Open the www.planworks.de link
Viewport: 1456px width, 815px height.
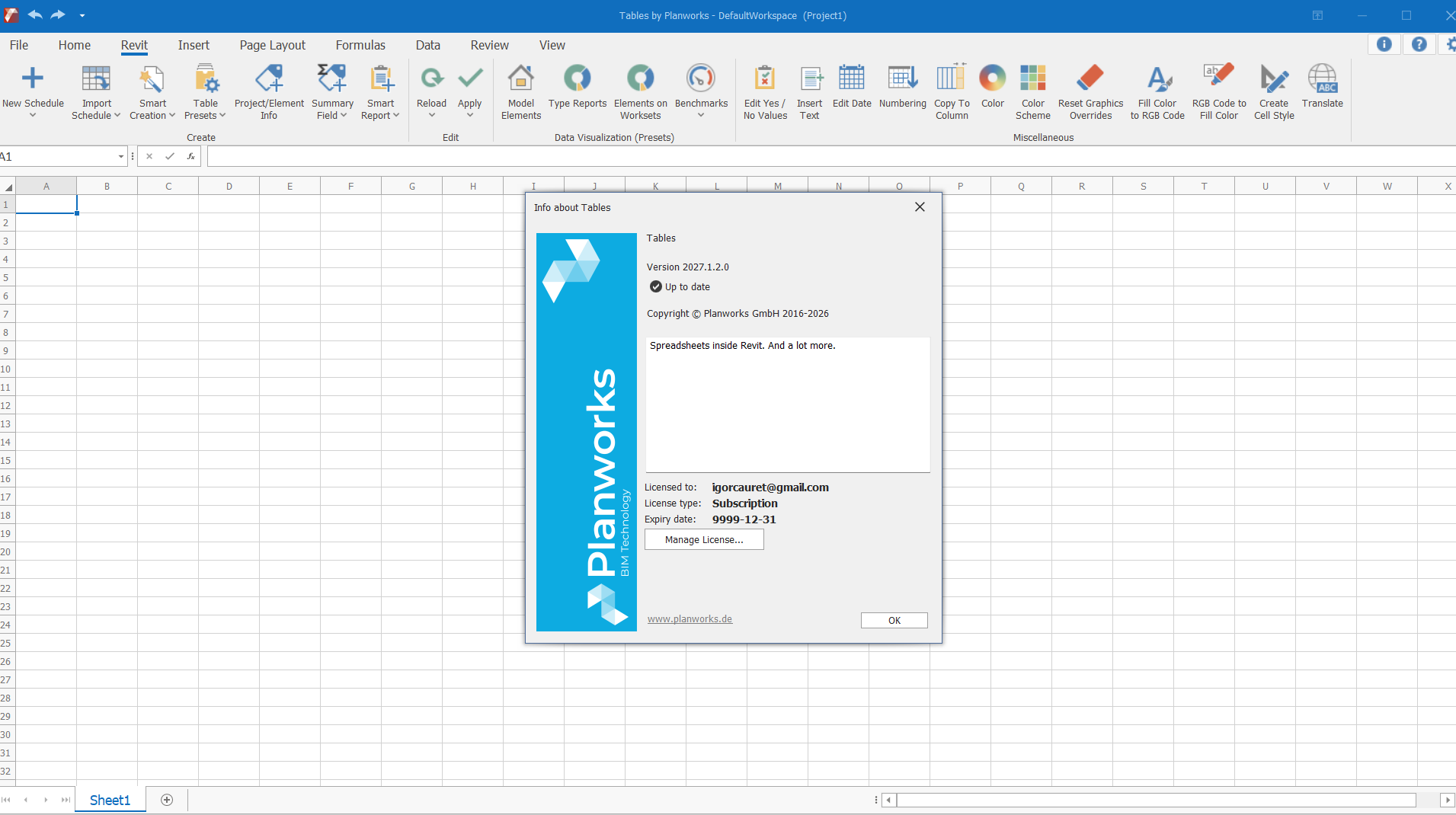click(690, 619)
